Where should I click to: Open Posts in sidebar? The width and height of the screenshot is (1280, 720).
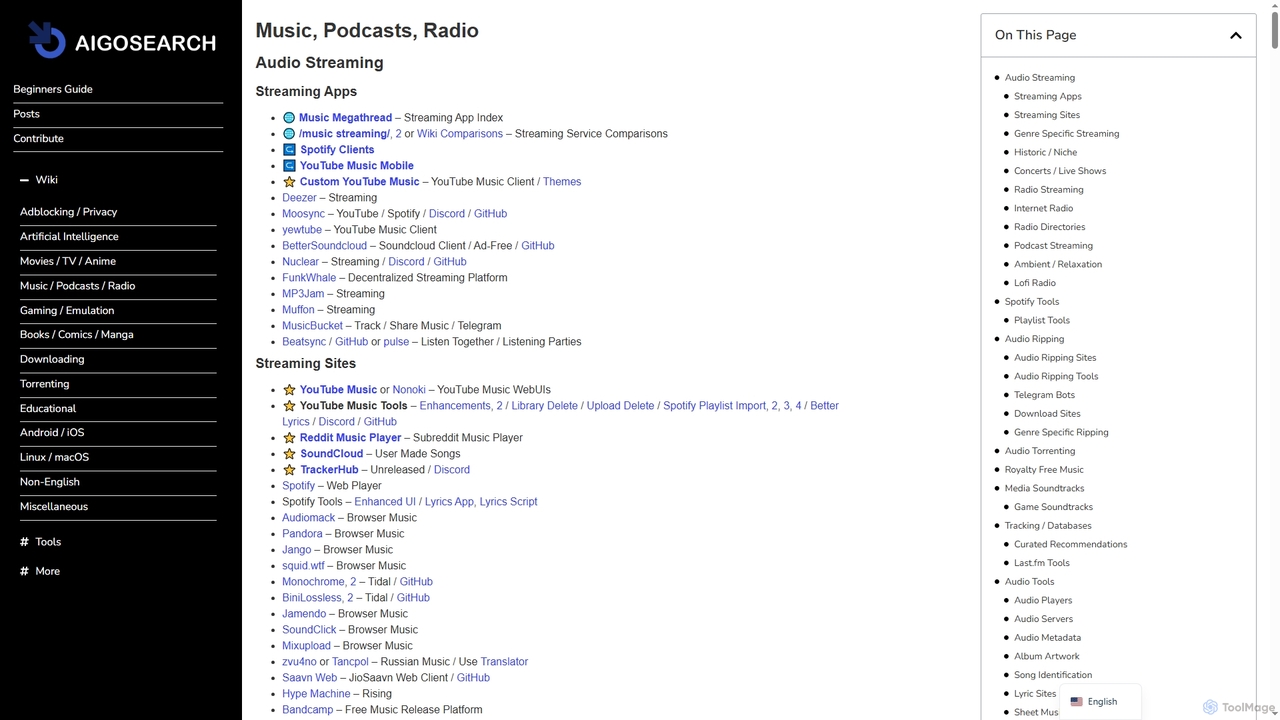coord(27,114)
